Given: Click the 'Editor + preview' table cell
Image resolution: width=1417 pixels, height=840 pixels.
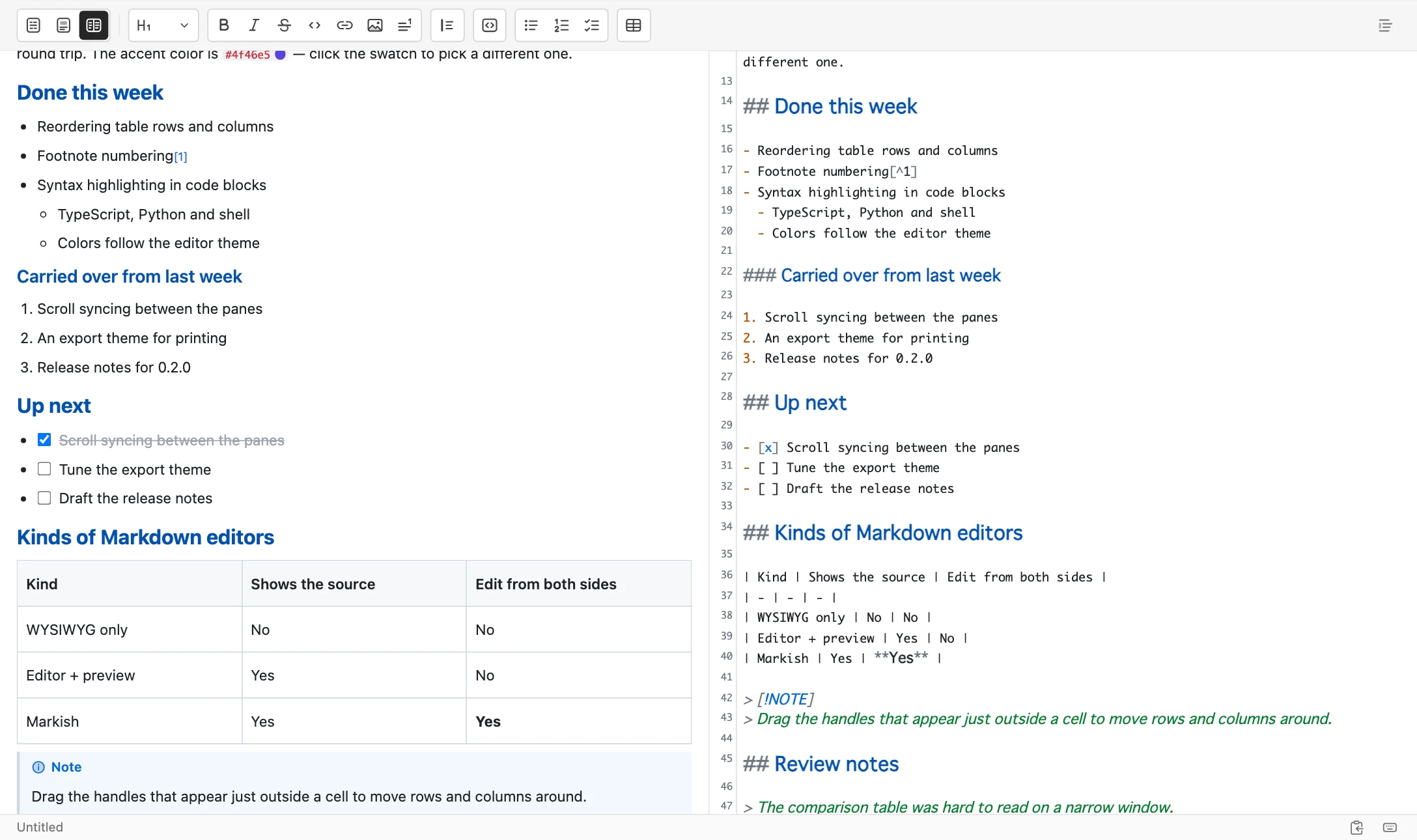Looking at the screenshot, I should point(130,675).
